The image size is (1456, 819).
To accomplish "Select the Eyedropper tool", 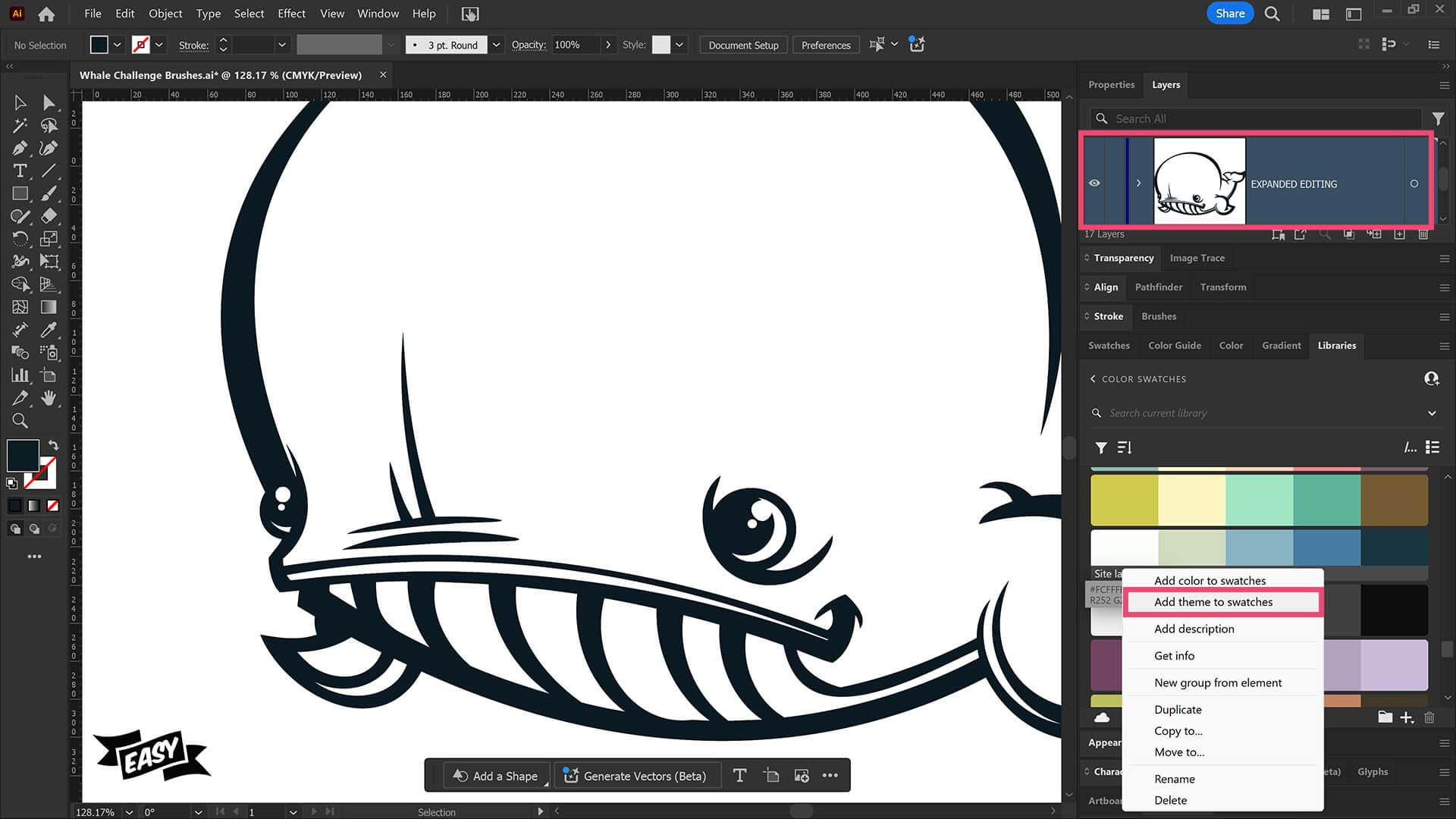I will (49, 330).
